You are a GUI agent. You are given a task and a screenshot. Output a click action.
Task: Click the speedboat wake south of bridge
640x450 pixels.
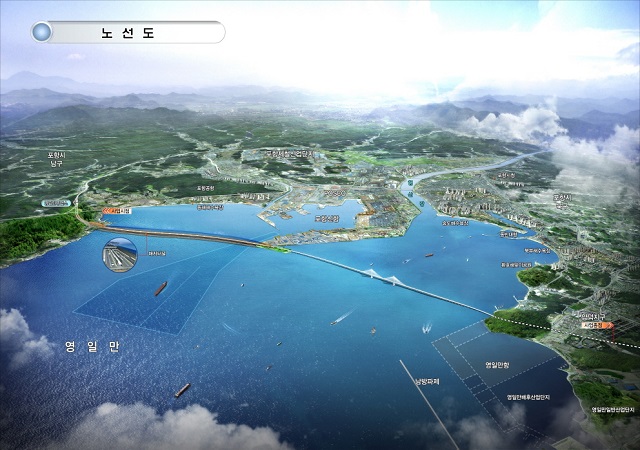tap(340, 318)
